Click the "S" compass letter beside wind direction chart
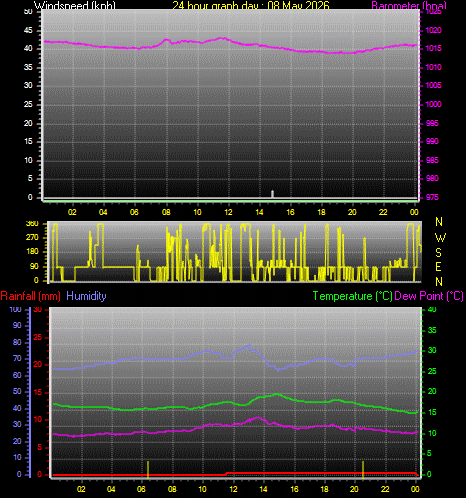This screenshot has height=498, width=466. [439, 253]
